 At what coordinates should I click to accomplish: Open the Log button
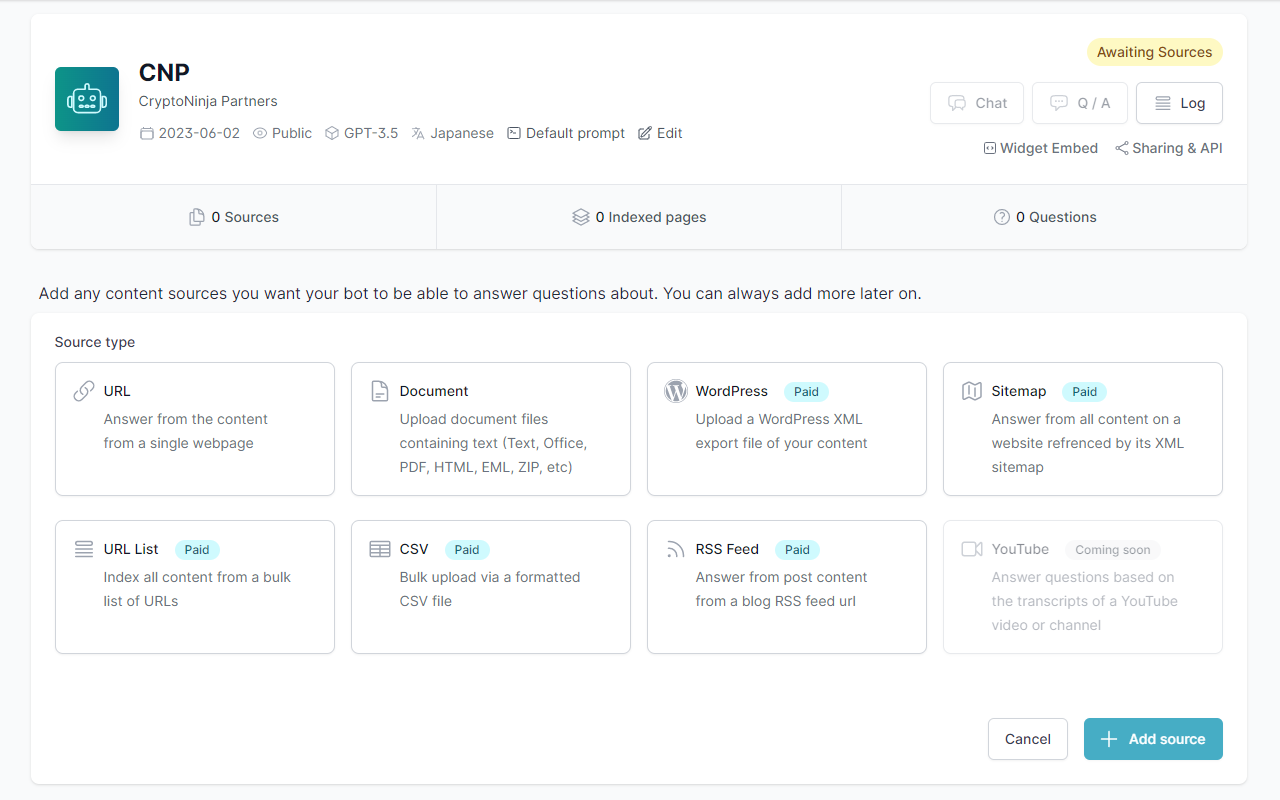[1179, 103]
